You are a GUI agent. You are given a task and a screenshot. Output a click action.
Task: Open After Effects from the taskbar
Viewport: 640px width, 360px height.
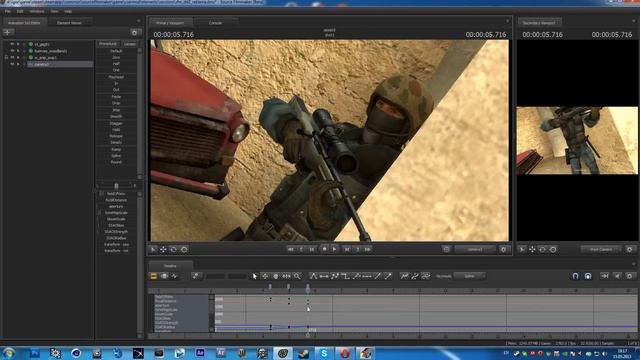[200, 353]
